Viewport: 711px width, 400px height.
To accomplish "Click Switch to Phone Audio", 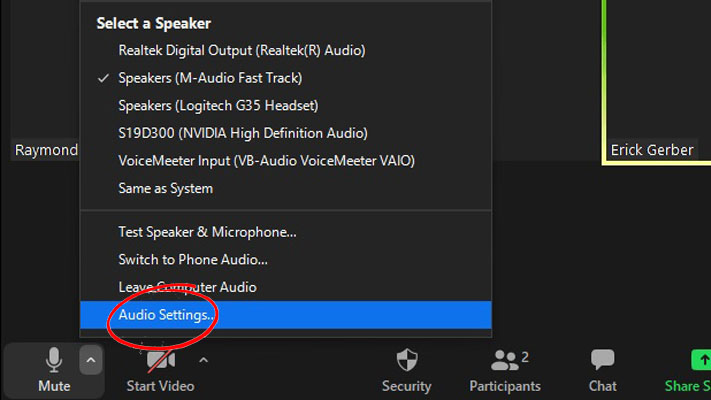I will pos(193,260).
